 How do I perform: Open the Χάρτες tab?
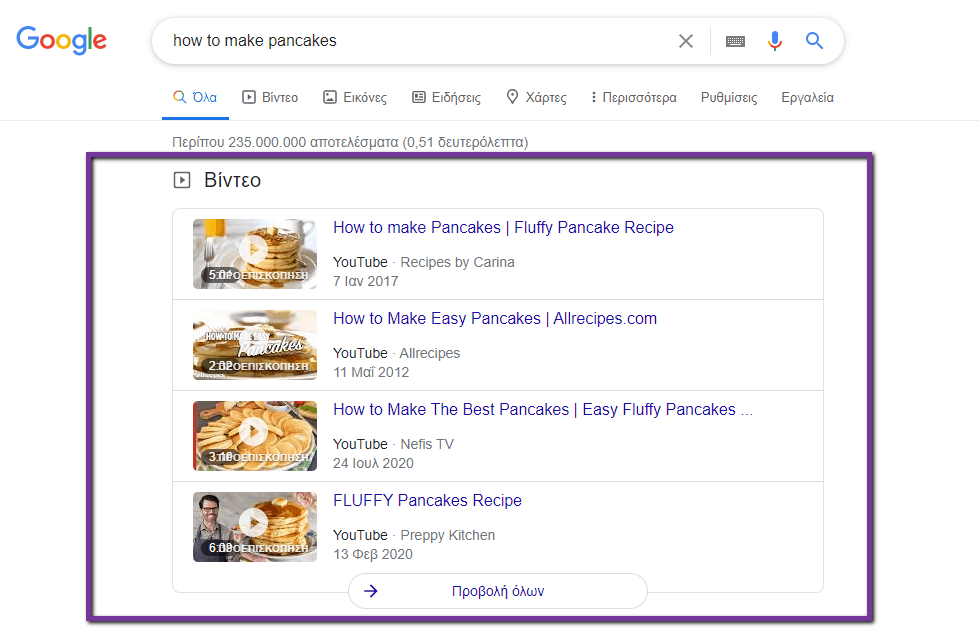[x=536, y=97]
